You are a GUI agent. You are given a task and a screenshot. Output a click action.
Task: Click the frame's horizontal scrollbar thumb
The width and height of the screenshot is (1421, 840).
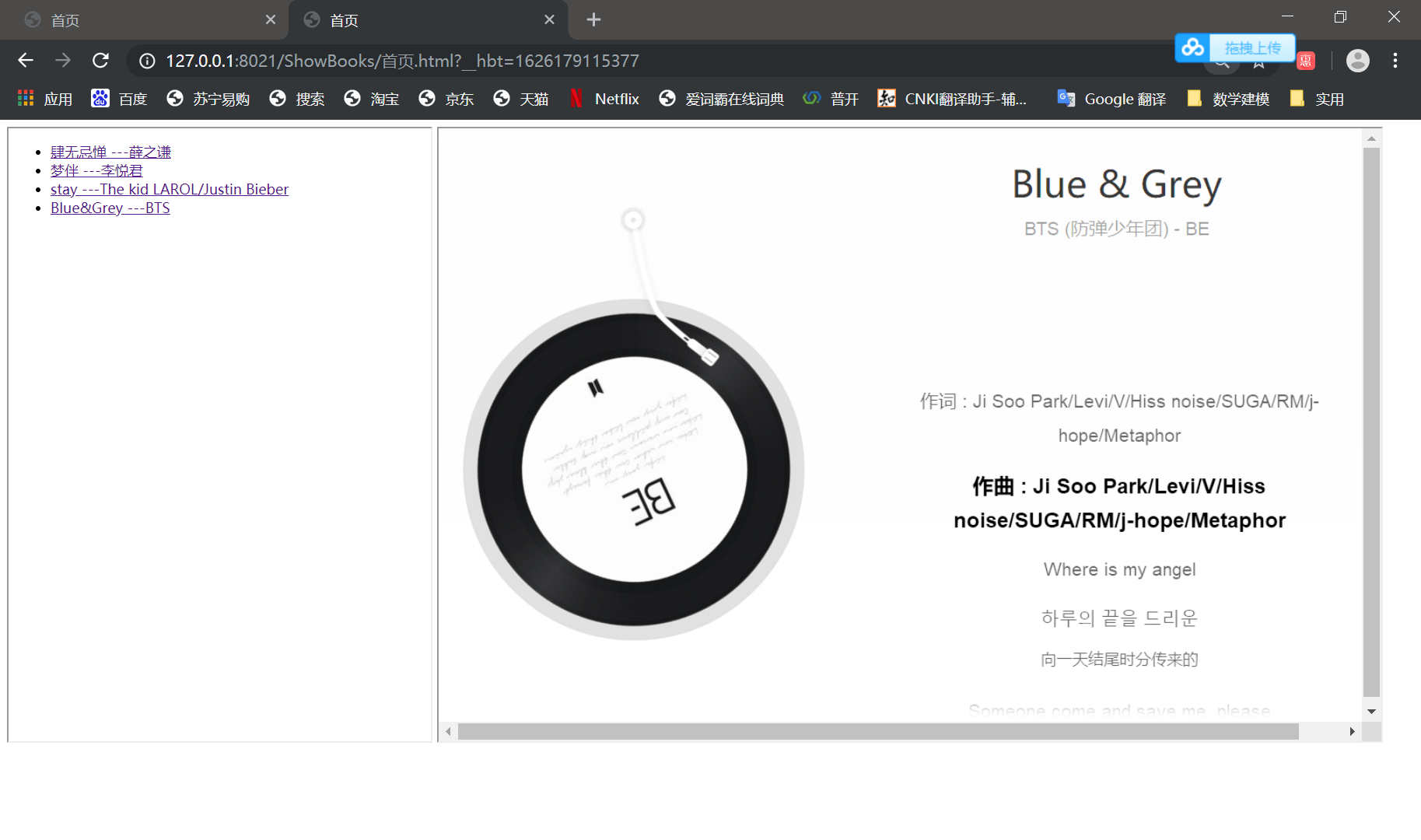878,731
